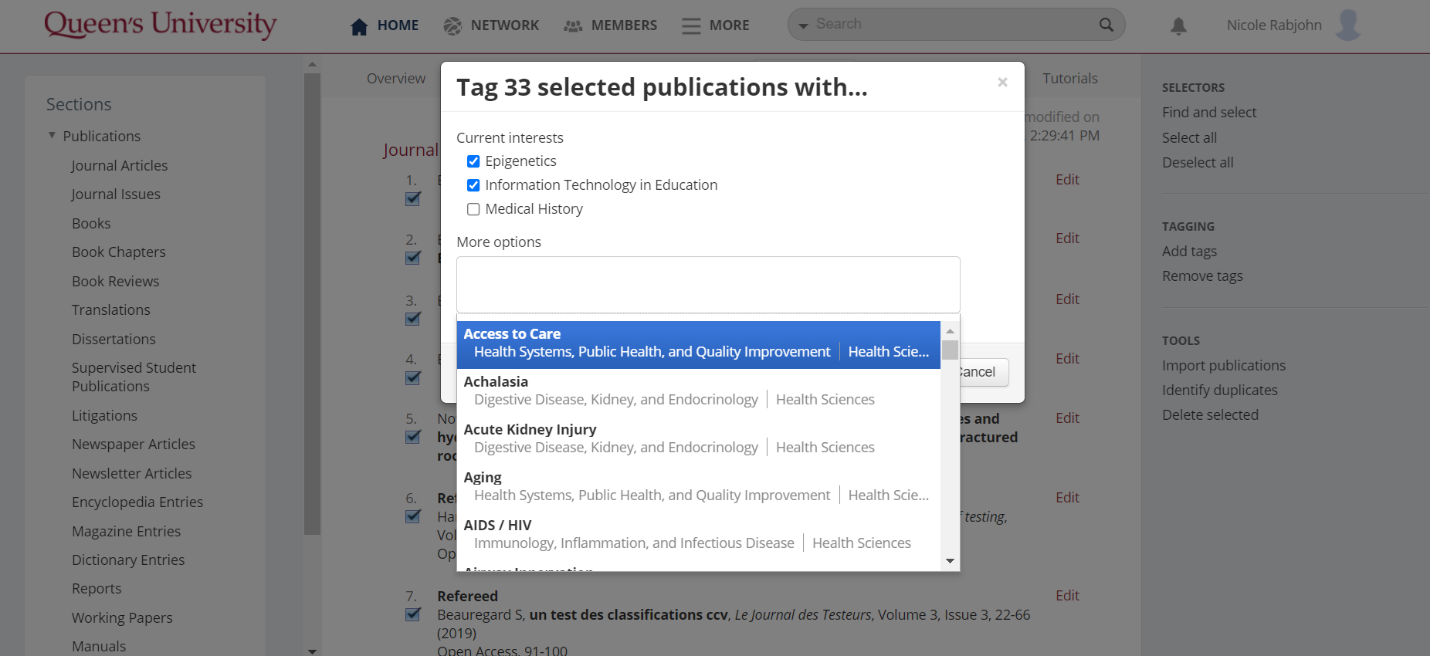Click the Home house icon
Screen dimensions: 1430x656
tap(360, 26)
